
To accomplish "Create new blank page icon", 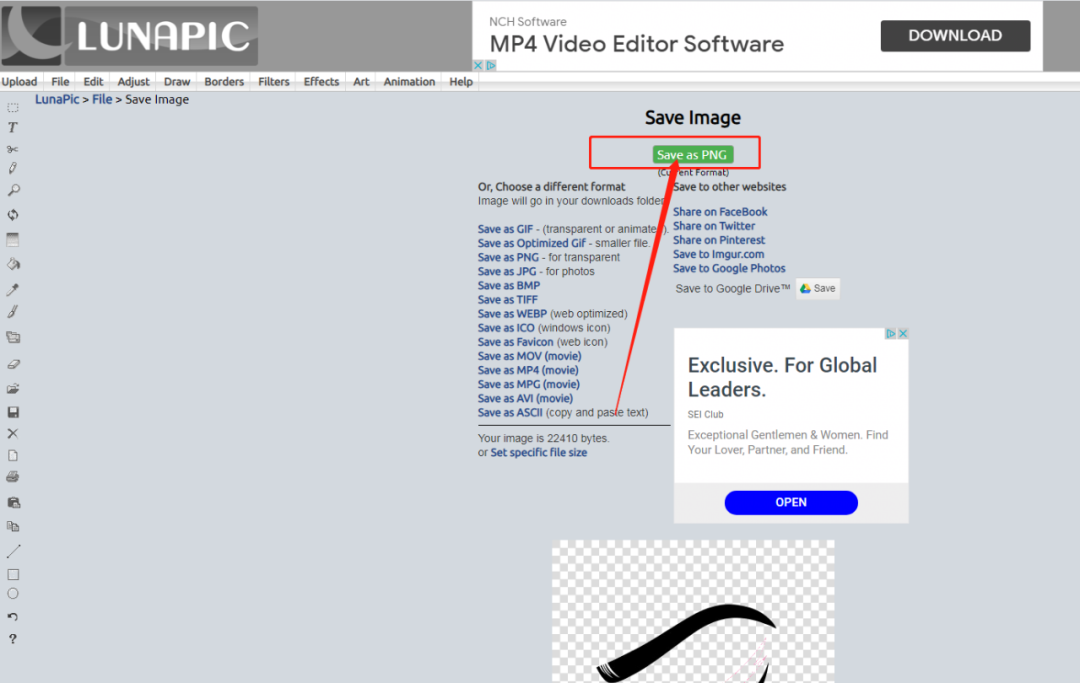I will (x=12, y=456).
